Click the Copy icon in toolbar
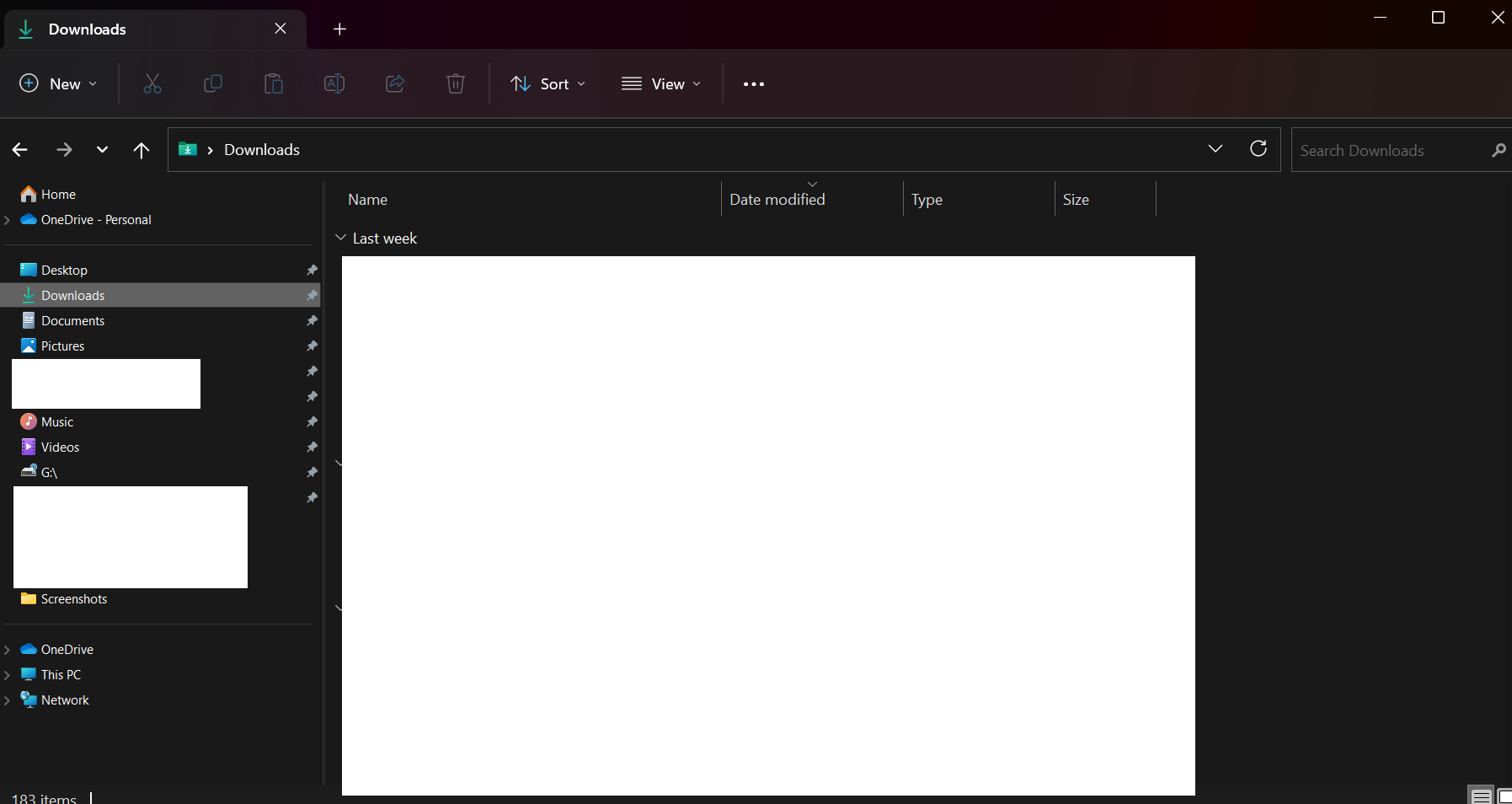This screenshot has width=1512, height=804. 213,83
